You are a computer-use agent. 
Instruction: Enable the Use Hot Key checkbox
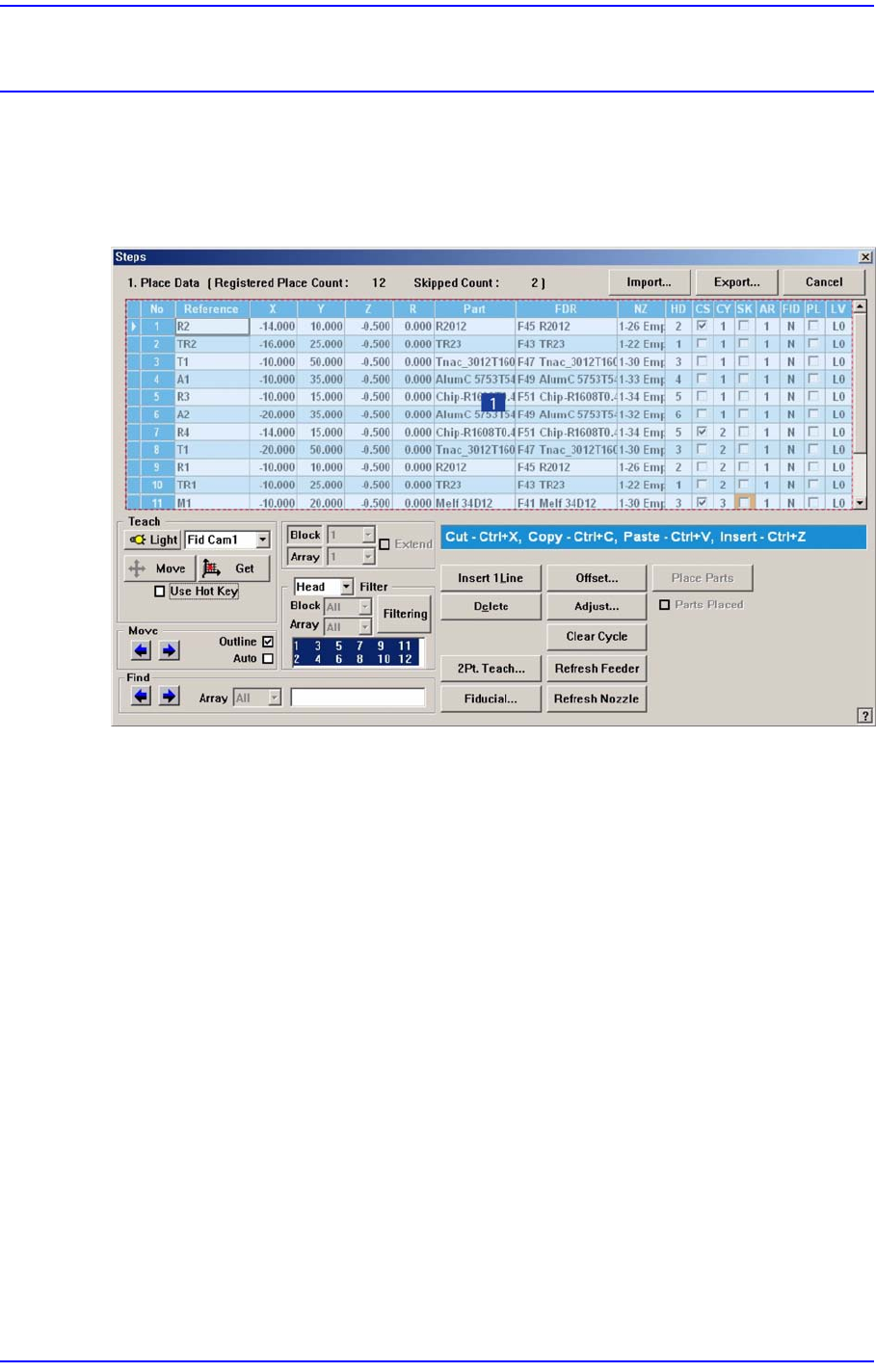pos(159,592)
